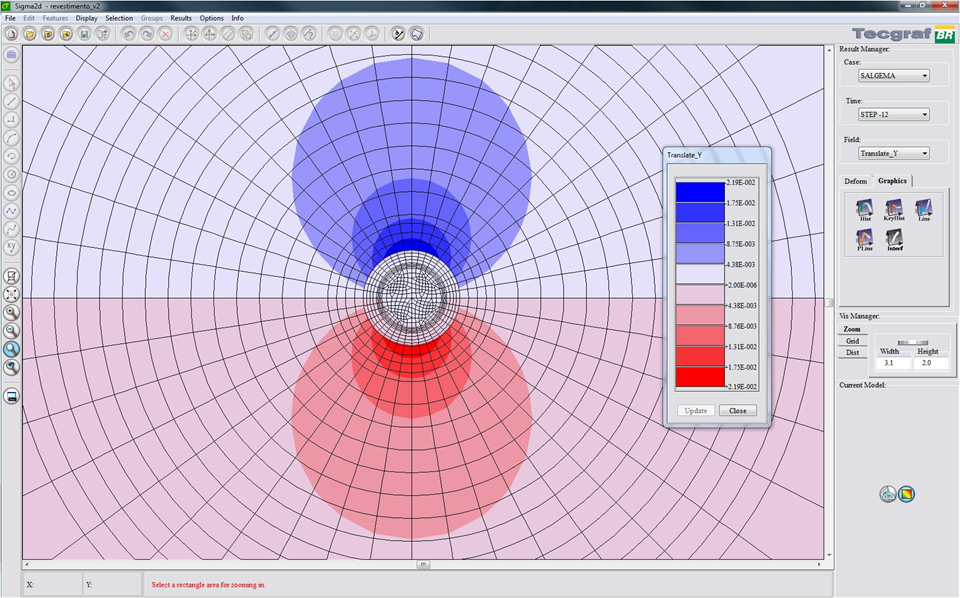Click the white middle legend color band

click(700, 274)
